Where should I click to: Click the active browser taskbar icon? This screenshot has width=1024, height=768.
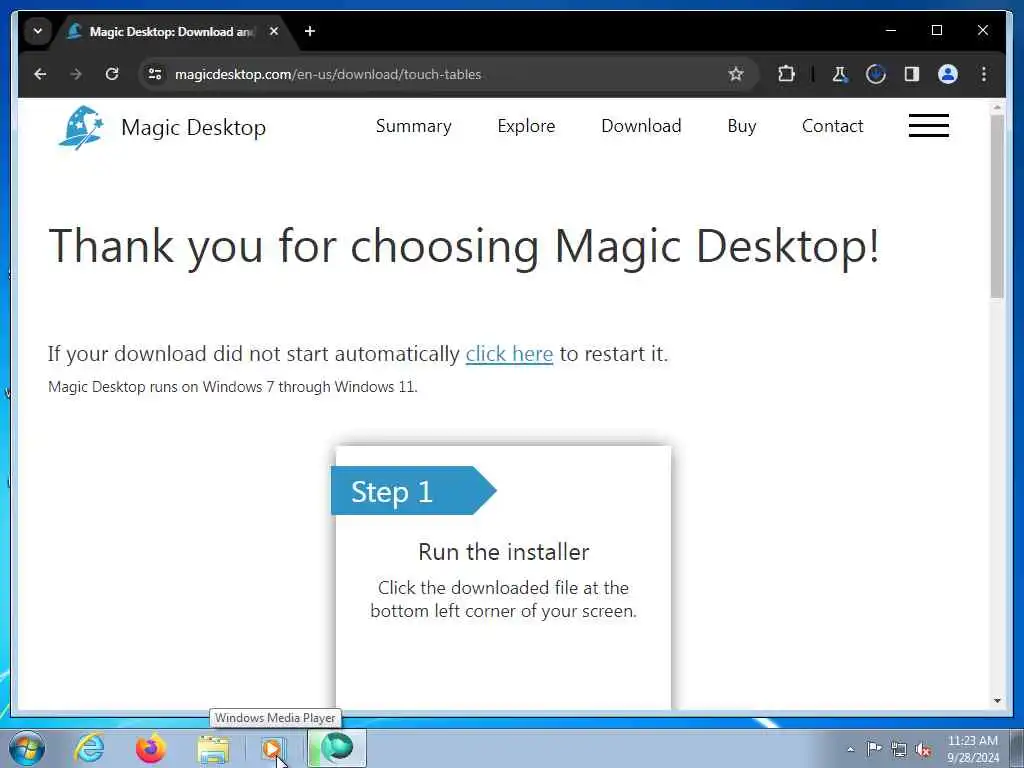click(337, 748)
